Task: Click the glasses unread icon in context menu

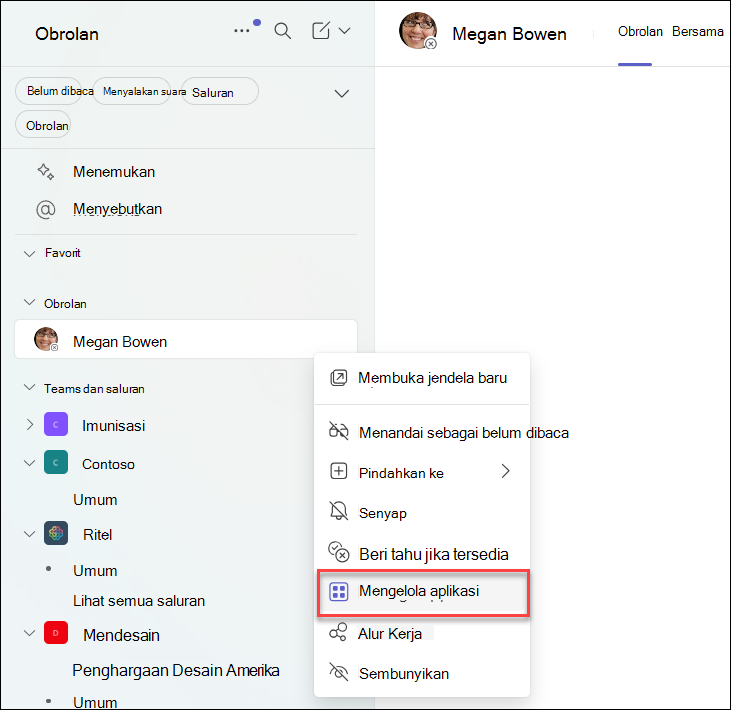Action: click(x=338, y=431)
